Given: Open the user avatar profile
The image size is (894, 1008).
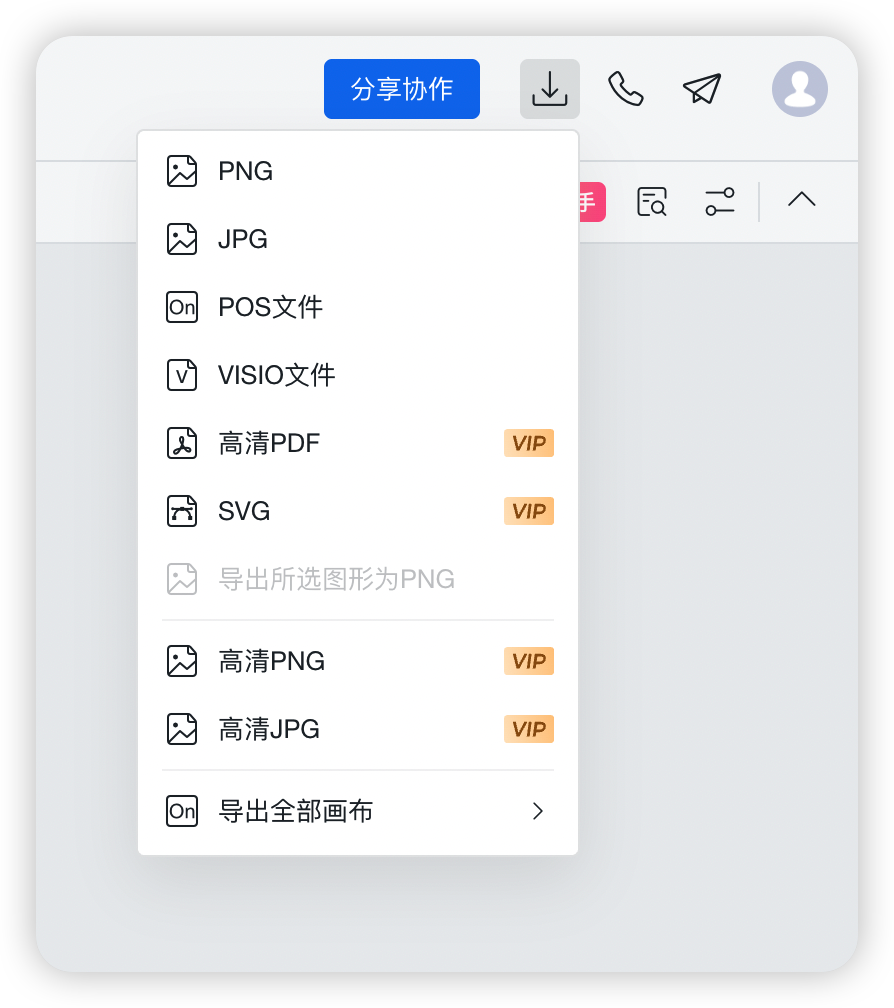Looking at the screenshot, I should (800, 89).
